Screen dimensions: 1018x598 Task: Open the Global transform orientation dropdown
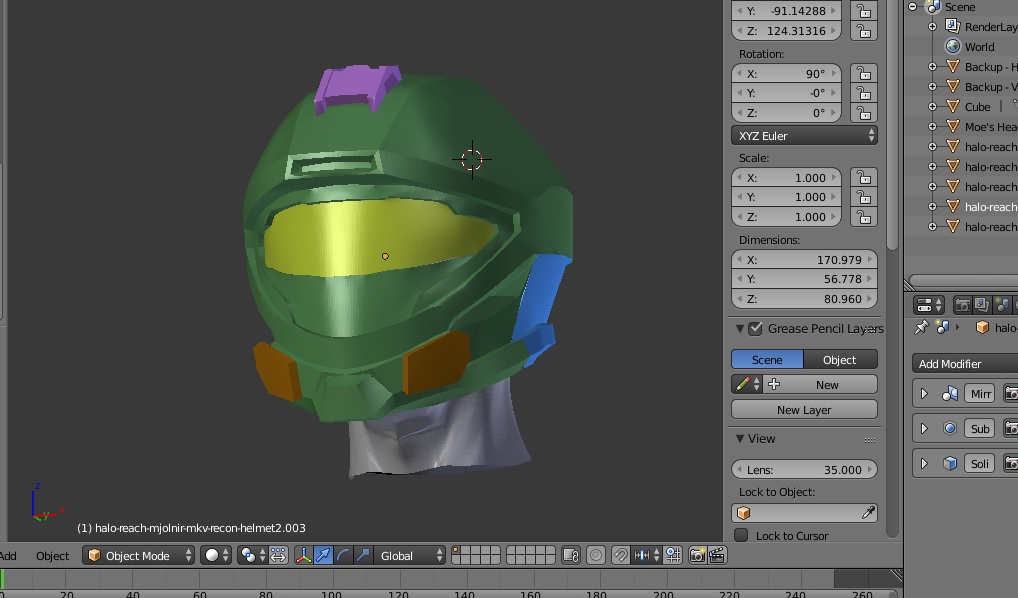[410, 556]
